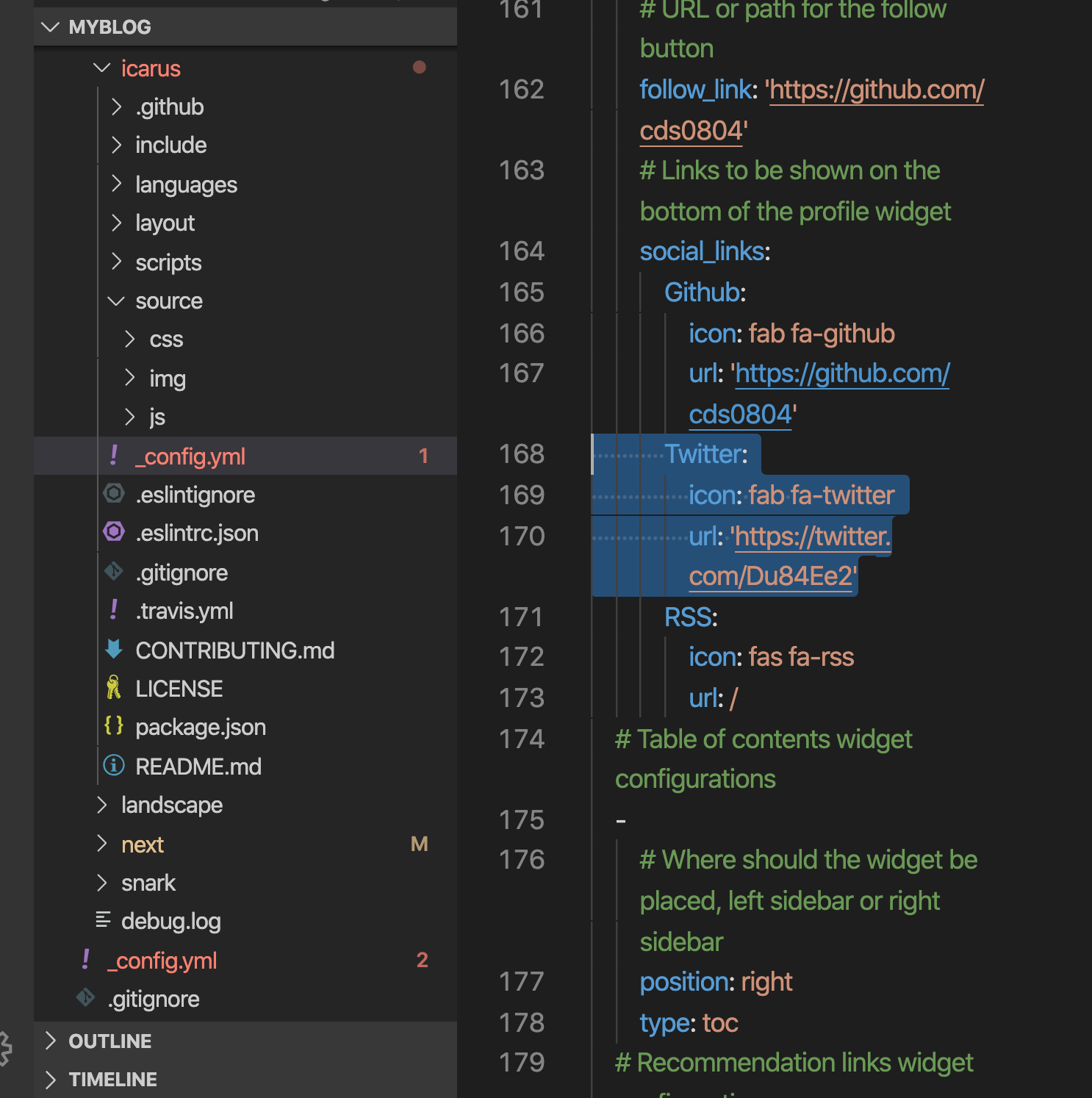Expand the .github folder chevron
The image size is (1092, 1098).
[116, 107]
